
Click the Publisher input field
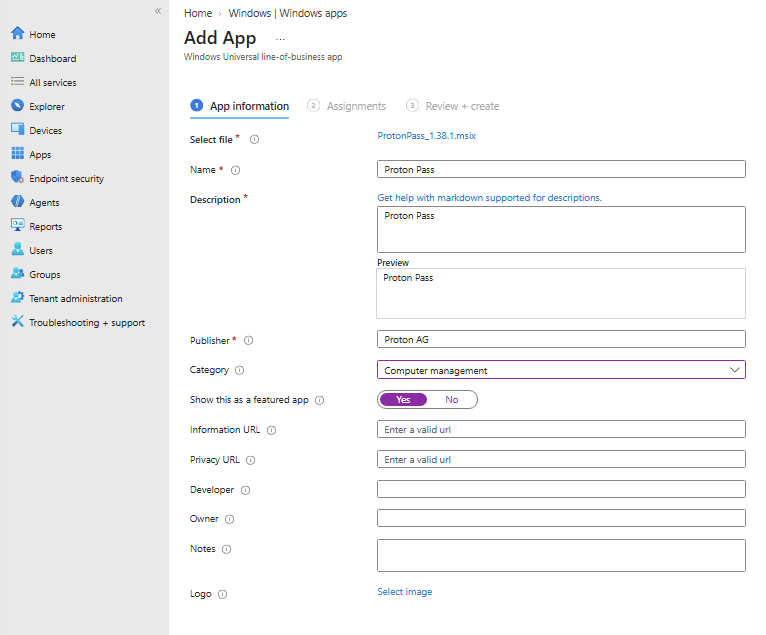561,339
